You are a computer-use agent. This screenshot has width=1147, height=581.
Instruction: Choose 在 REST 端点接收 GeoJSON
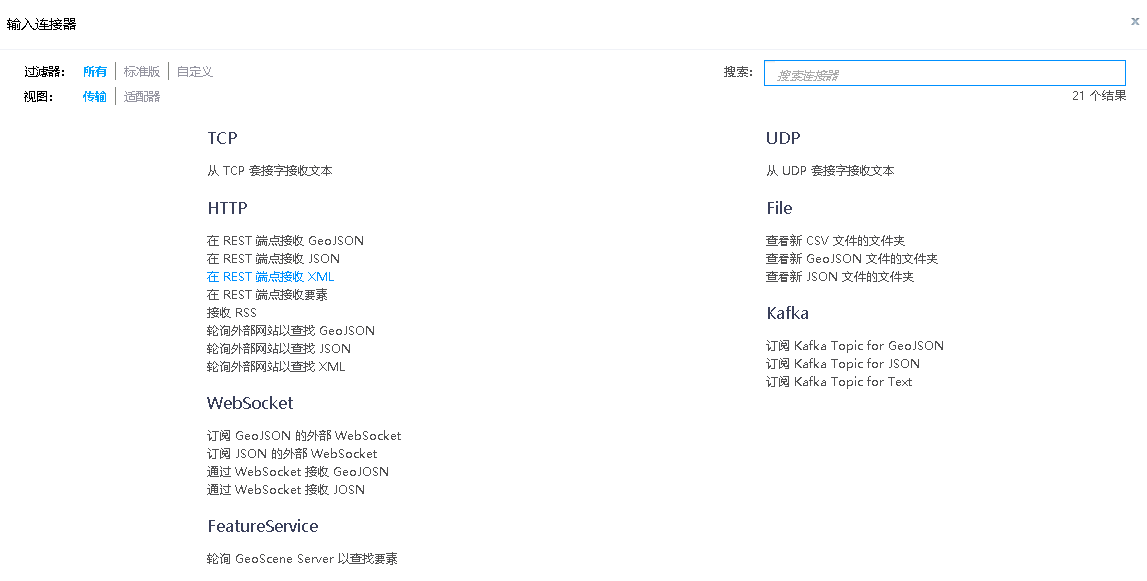click(285, 241)
